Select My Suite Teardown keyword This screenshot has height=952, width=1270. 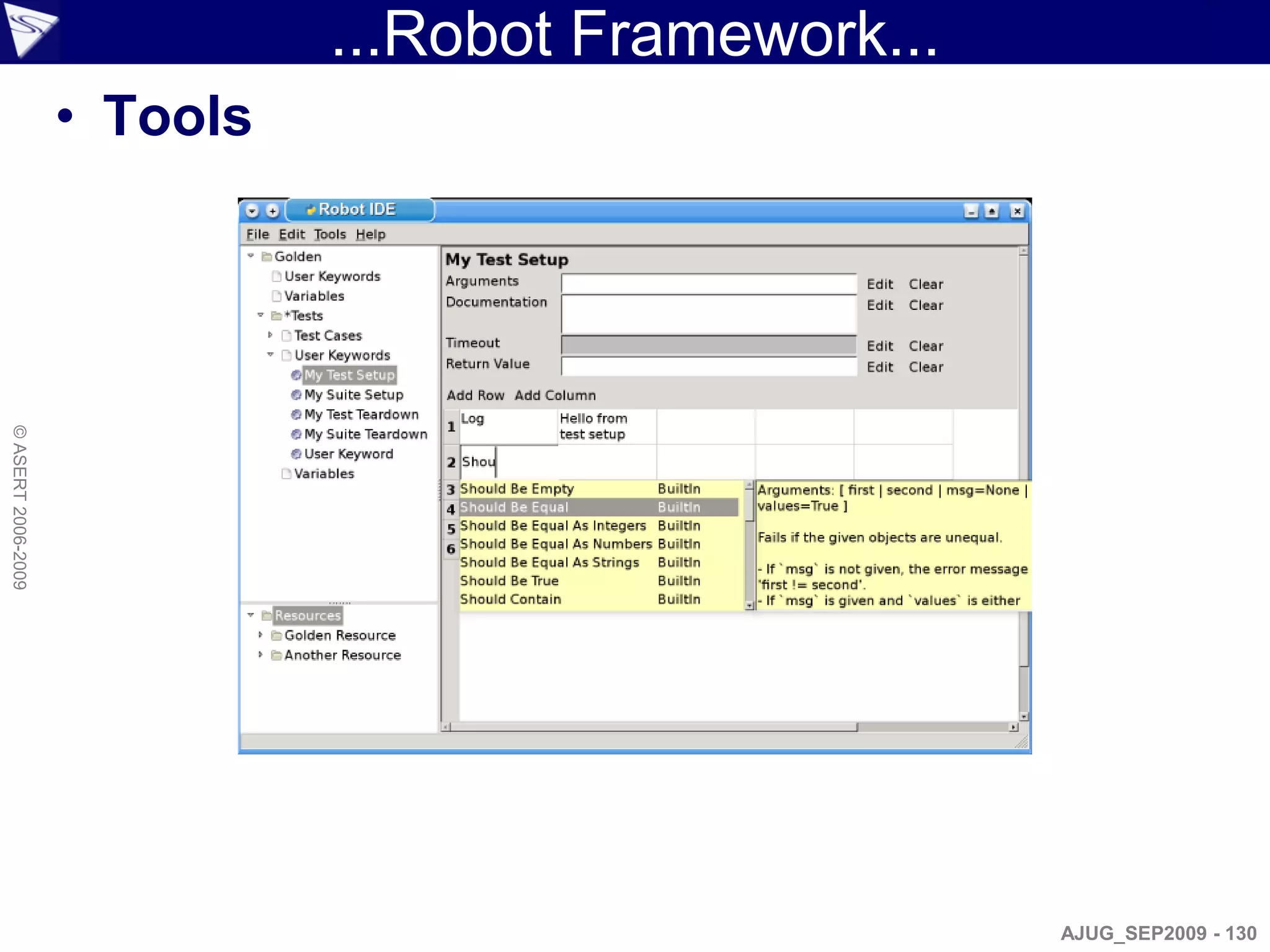pyautogui.click(x=366, y=434)
